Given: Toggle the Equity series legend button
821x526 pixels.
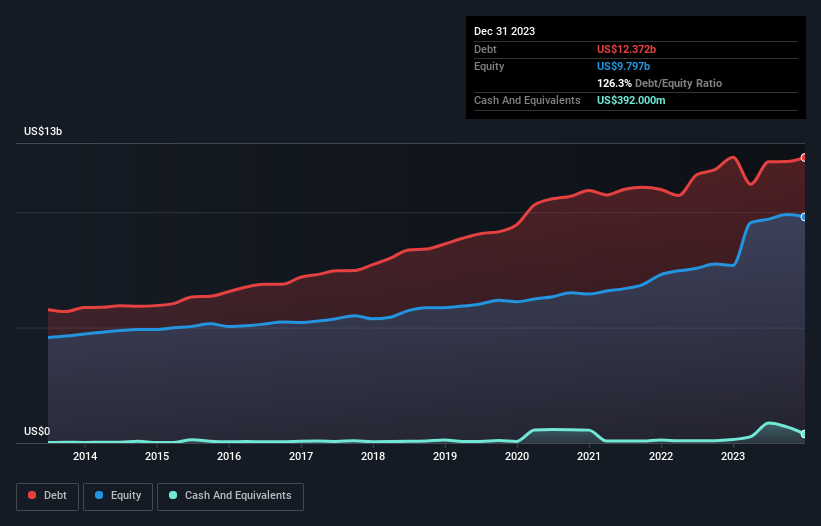Looking at the screenshot, I should pos(118,496).
